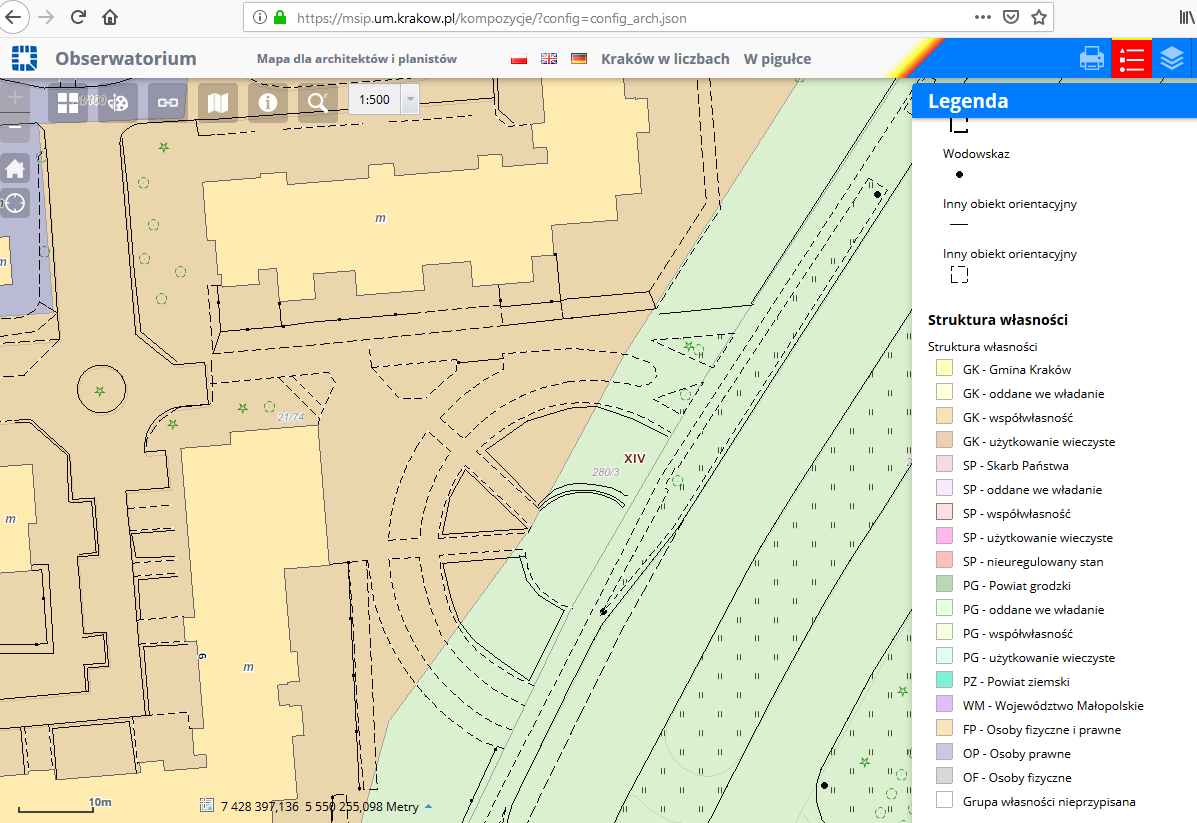
Task: Click the Grupa własności nieprzypisana entry
Action: 1049,802
